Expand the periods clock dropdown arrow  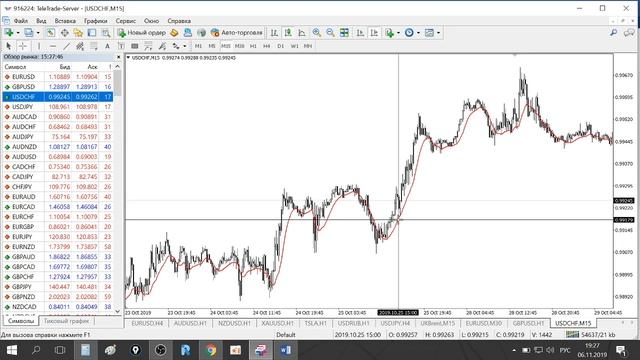click(418, 33)
